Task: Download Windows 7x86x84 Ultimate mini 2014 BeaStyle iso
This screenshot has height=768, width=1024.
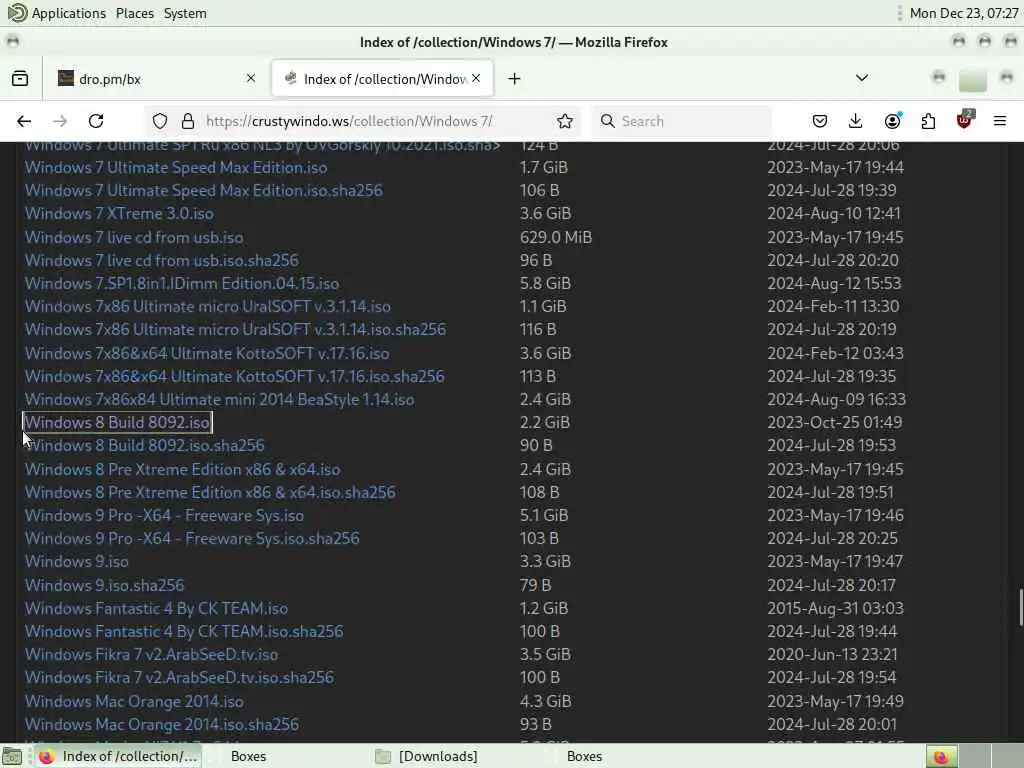Action: coord(219,400)
